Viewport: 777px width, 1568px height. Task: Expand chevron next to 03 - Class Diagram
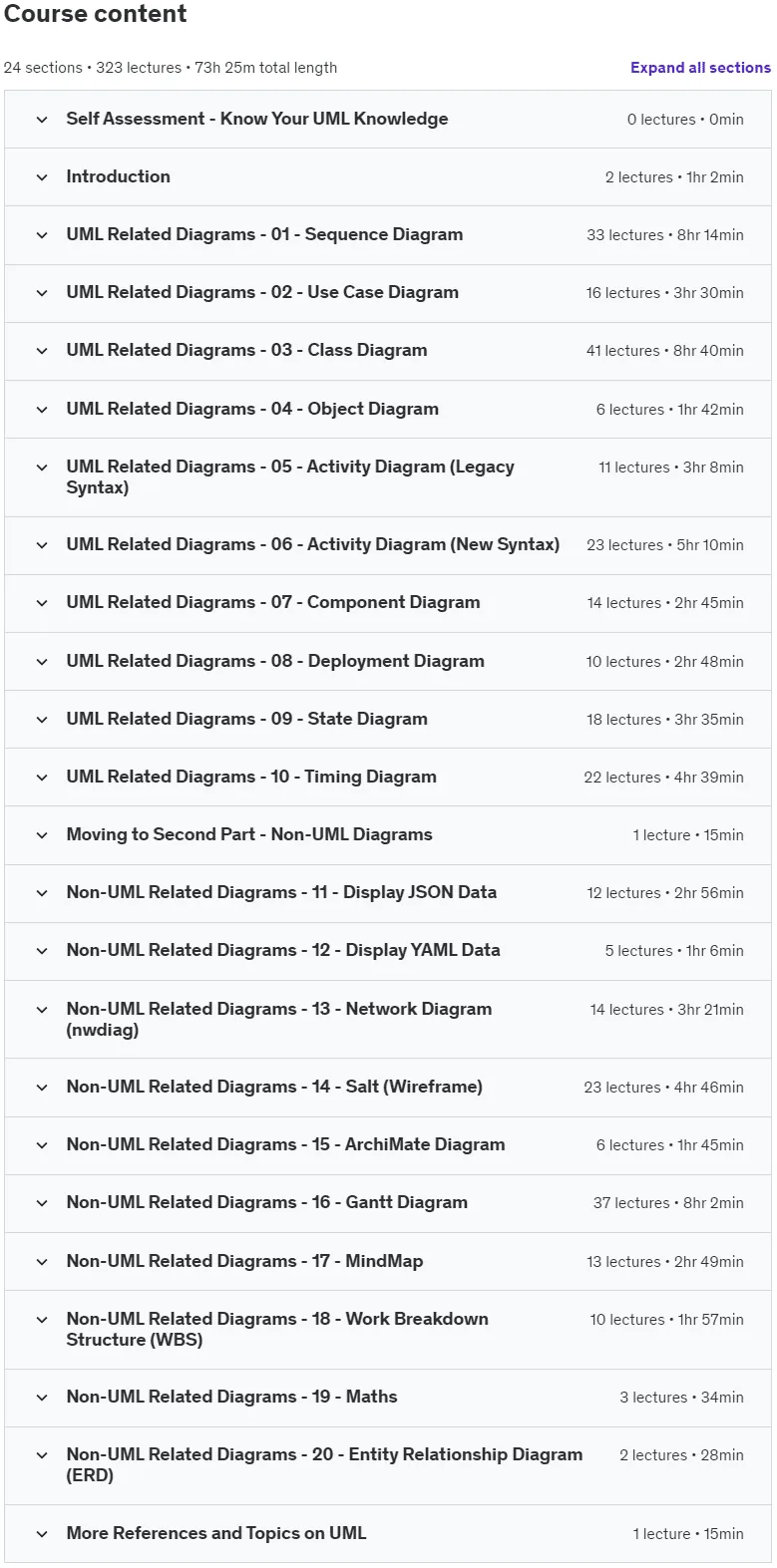42,351
